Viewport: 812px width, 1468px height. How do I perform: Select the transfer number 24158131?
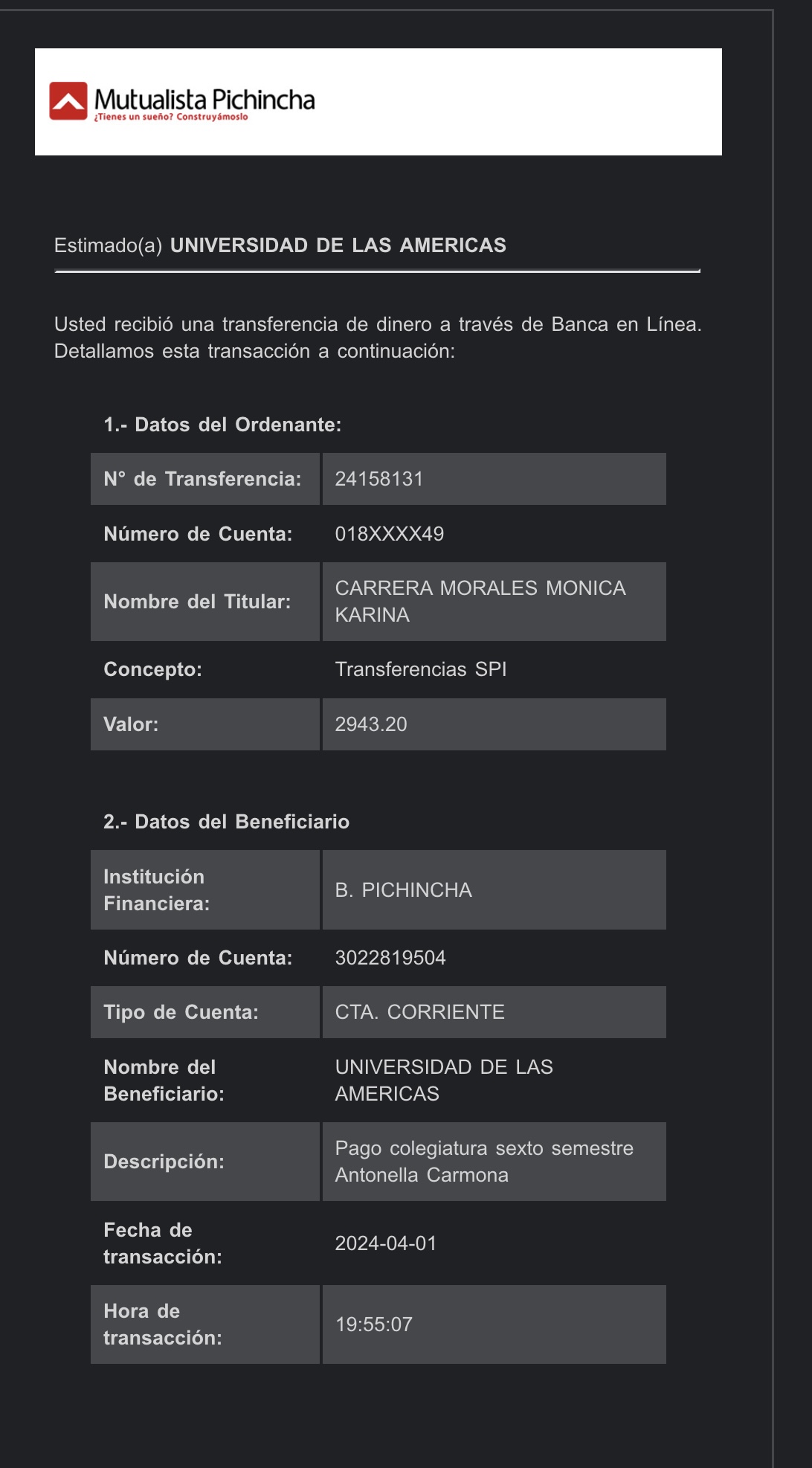tap(379, 479)
